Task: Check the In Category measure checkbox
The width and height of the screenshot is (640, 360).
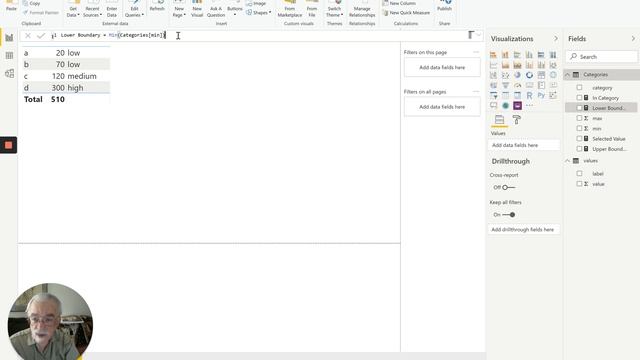Action: [x=579, y=98]
